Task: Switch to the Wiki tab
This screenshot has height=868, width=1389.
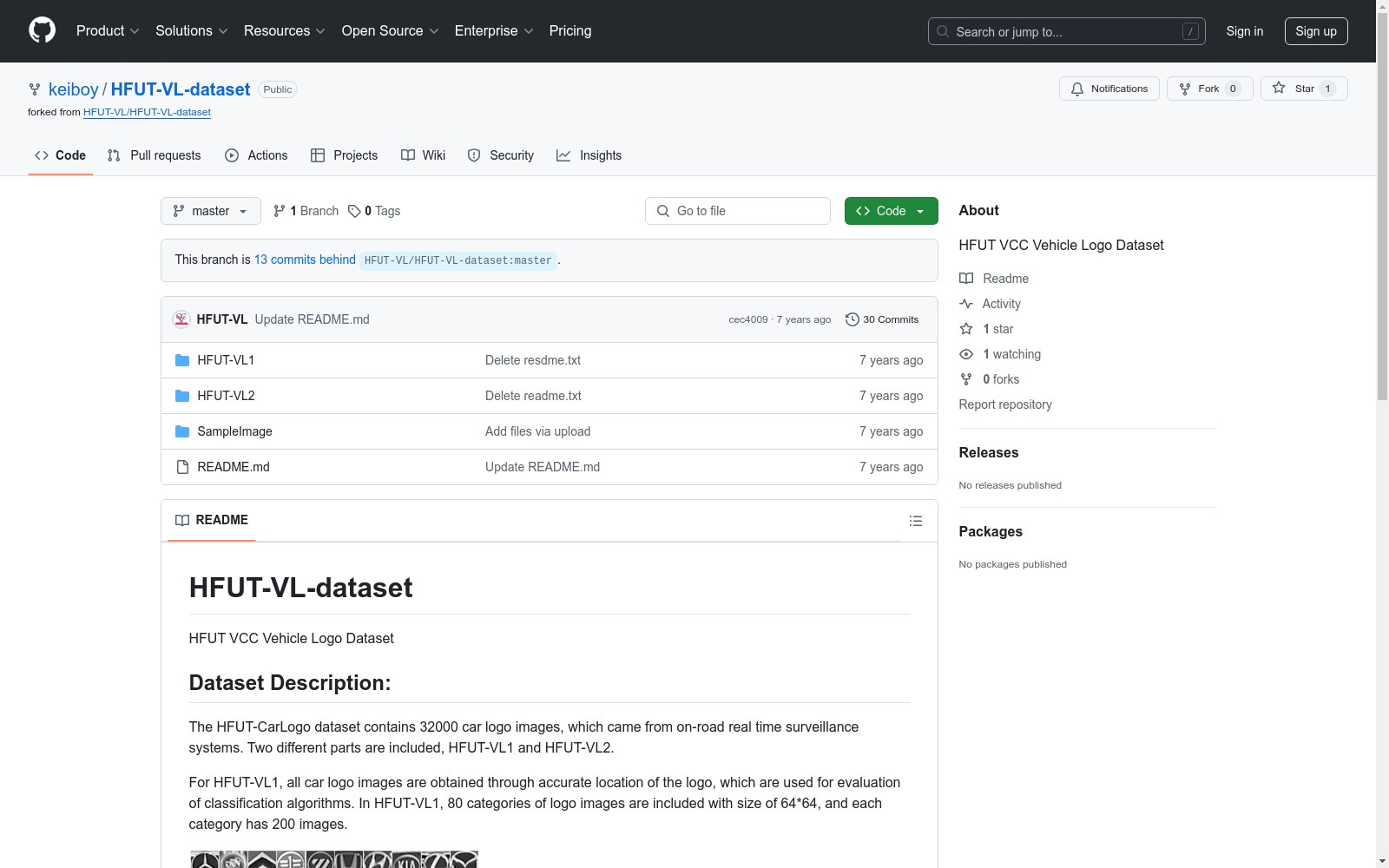Action: click(x=424, y=155)
